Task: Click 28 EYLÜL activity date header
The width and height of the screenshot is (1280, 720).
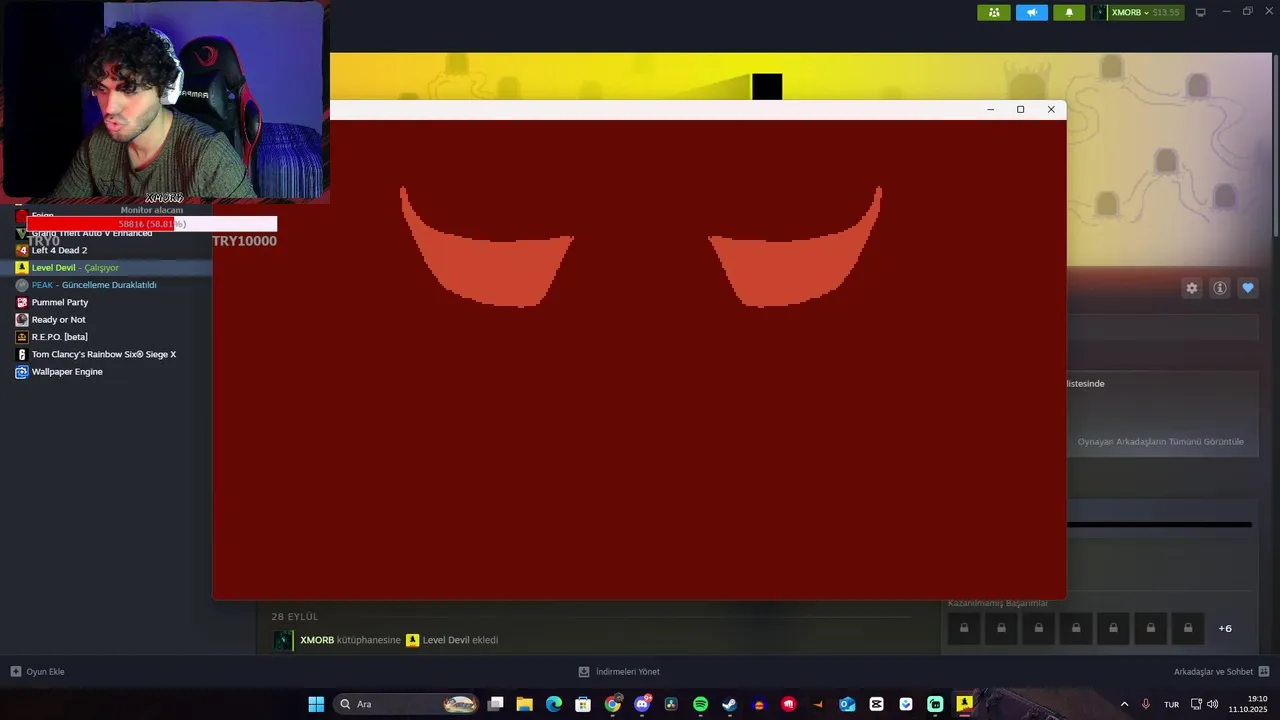Action: (294, 617)
